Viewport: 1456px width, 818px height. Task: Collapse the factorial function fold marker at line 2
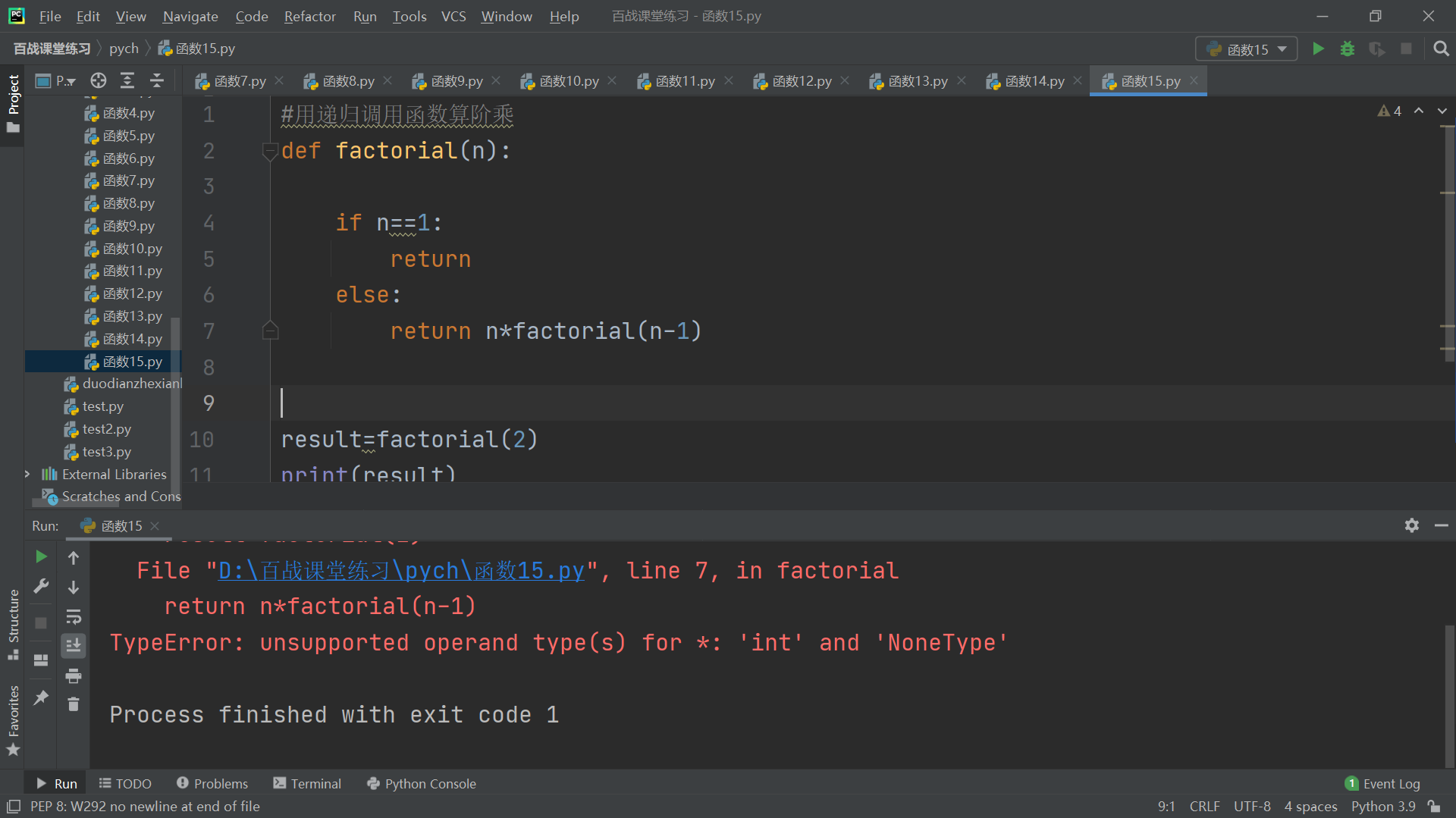click(270, 152)
